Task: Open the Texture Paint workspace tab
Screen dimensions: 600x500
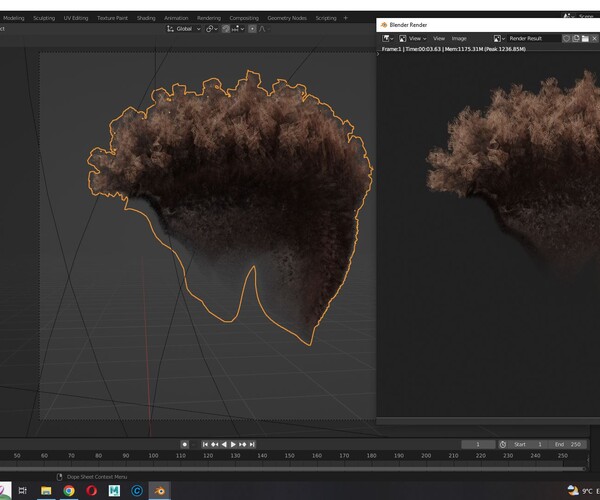Action: pos(112,18)
